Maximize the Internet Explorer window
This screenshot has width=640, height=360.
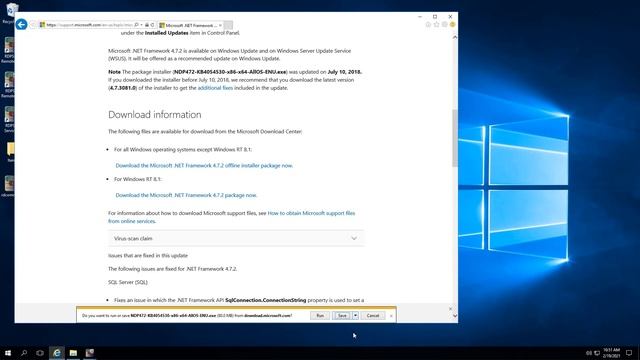point(435,17)
